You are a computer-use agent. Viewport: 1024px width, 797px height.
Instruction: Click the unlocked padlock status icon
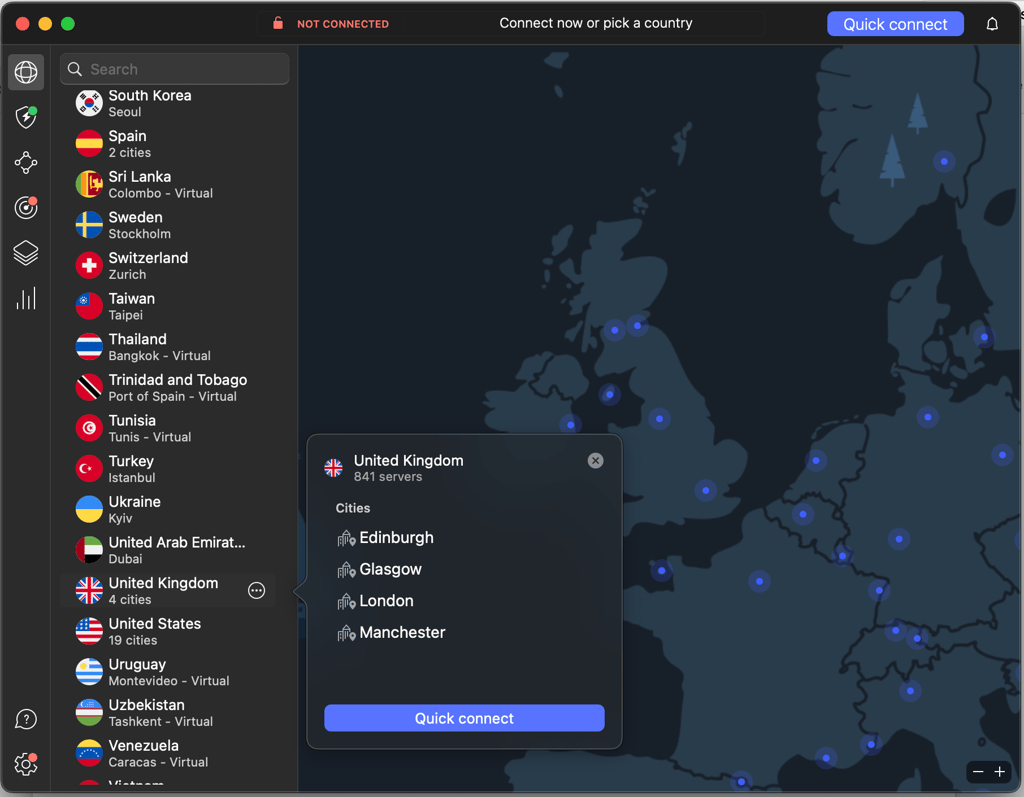pos(278,24)
